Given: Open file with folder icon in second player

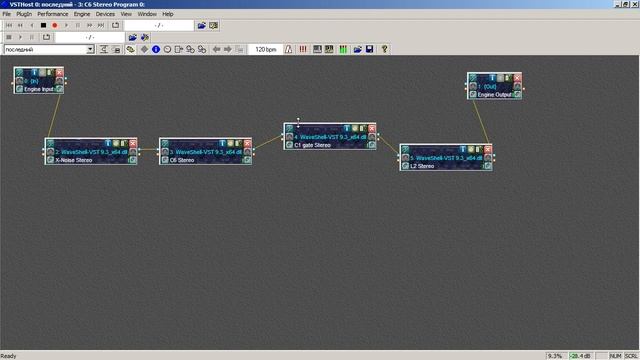Looking at the screenshot, I should pos(133,37).
